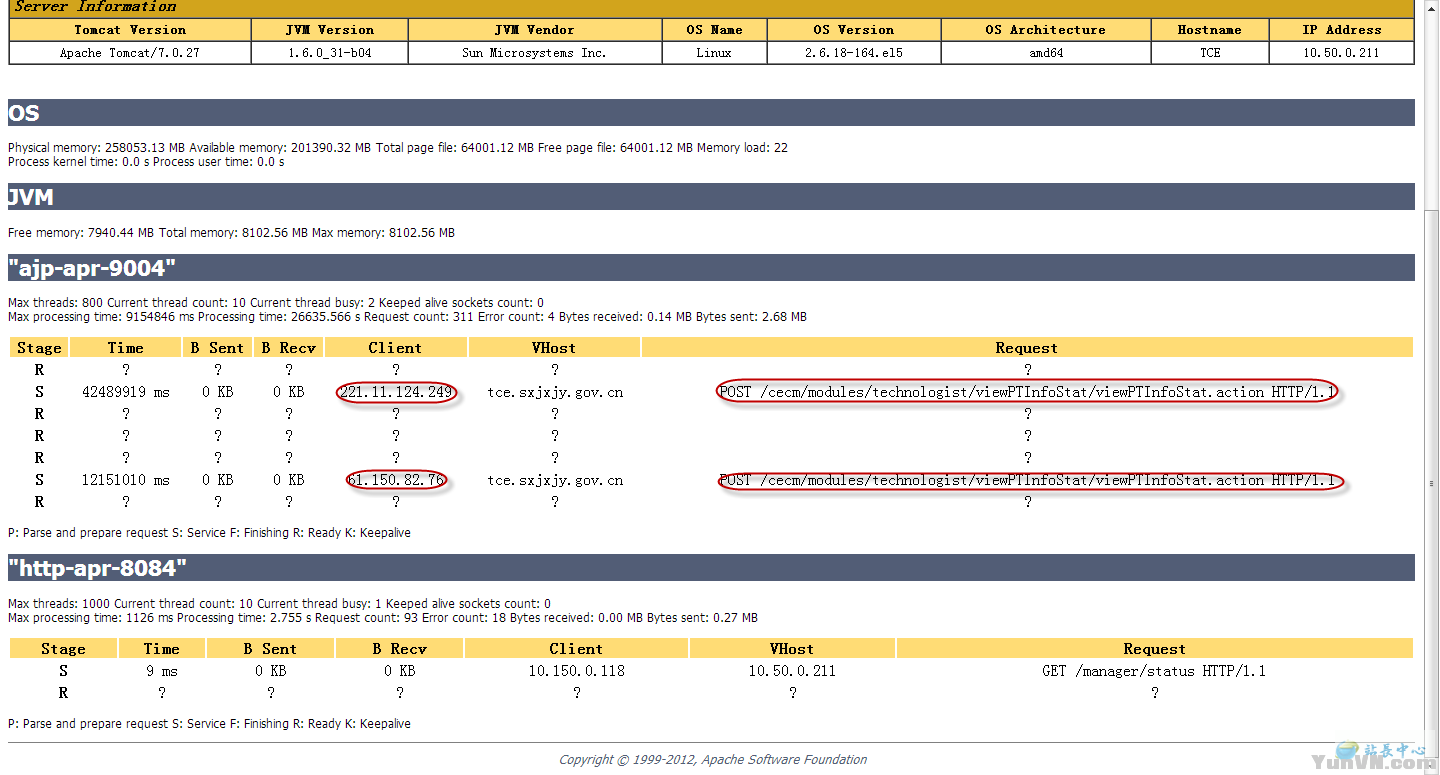The height and width of the screenshot is (775, 1440).
Task: Select 10.50.0.211 in the Server Information table
Action: pos(1341,53)
